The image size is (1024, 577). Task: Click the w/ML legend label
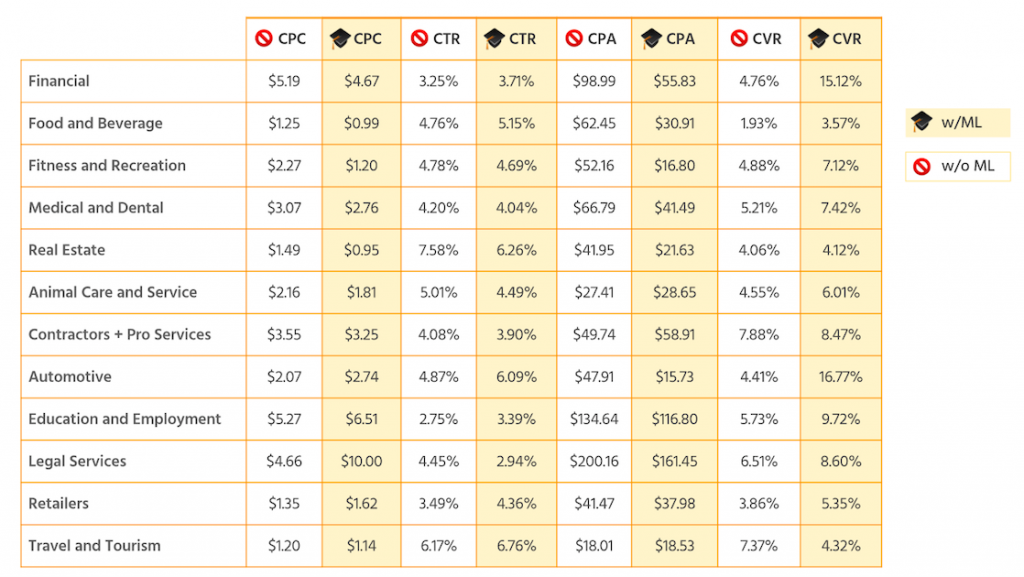(x=963, y=122)
